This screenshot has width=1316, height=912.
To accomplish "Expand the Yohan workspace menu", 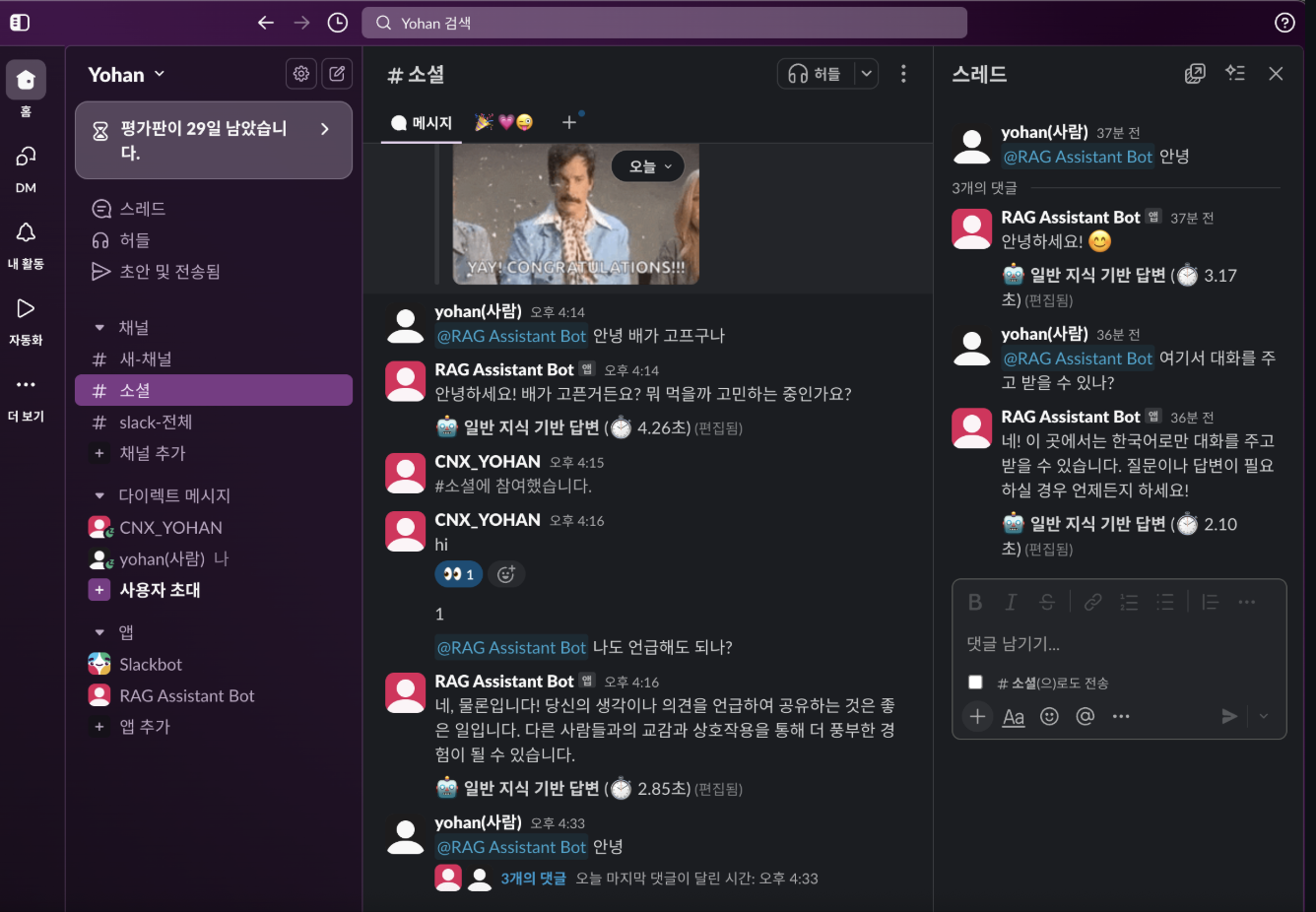I will [126, 75].
